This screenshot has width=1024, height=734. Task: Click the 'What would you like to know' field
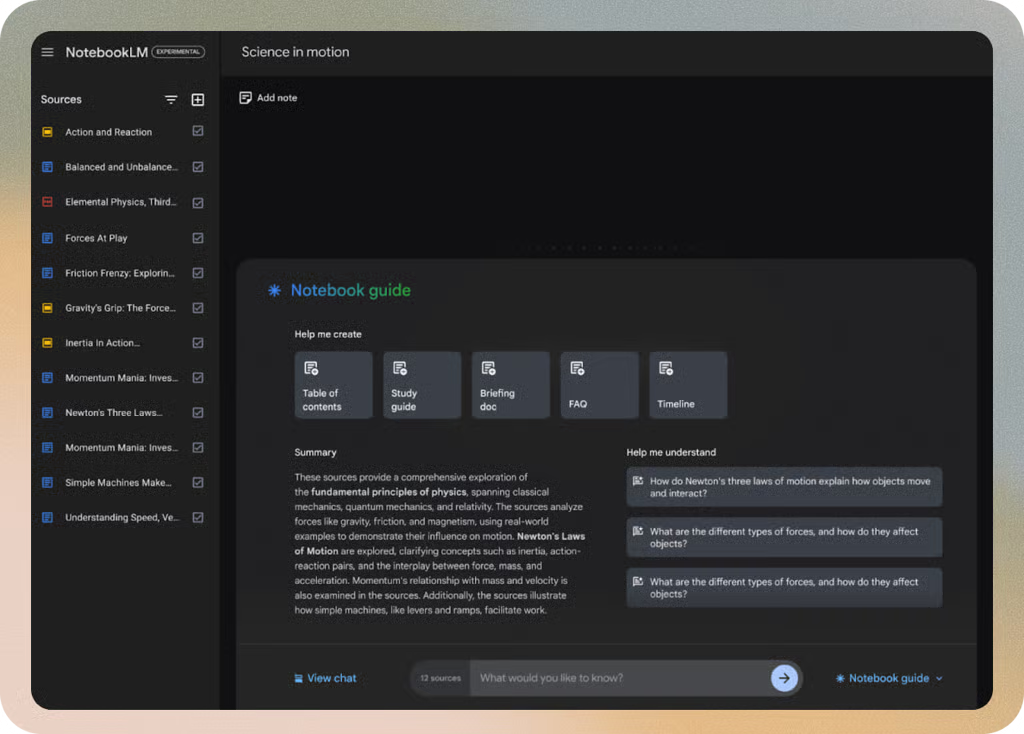[620, 678]
